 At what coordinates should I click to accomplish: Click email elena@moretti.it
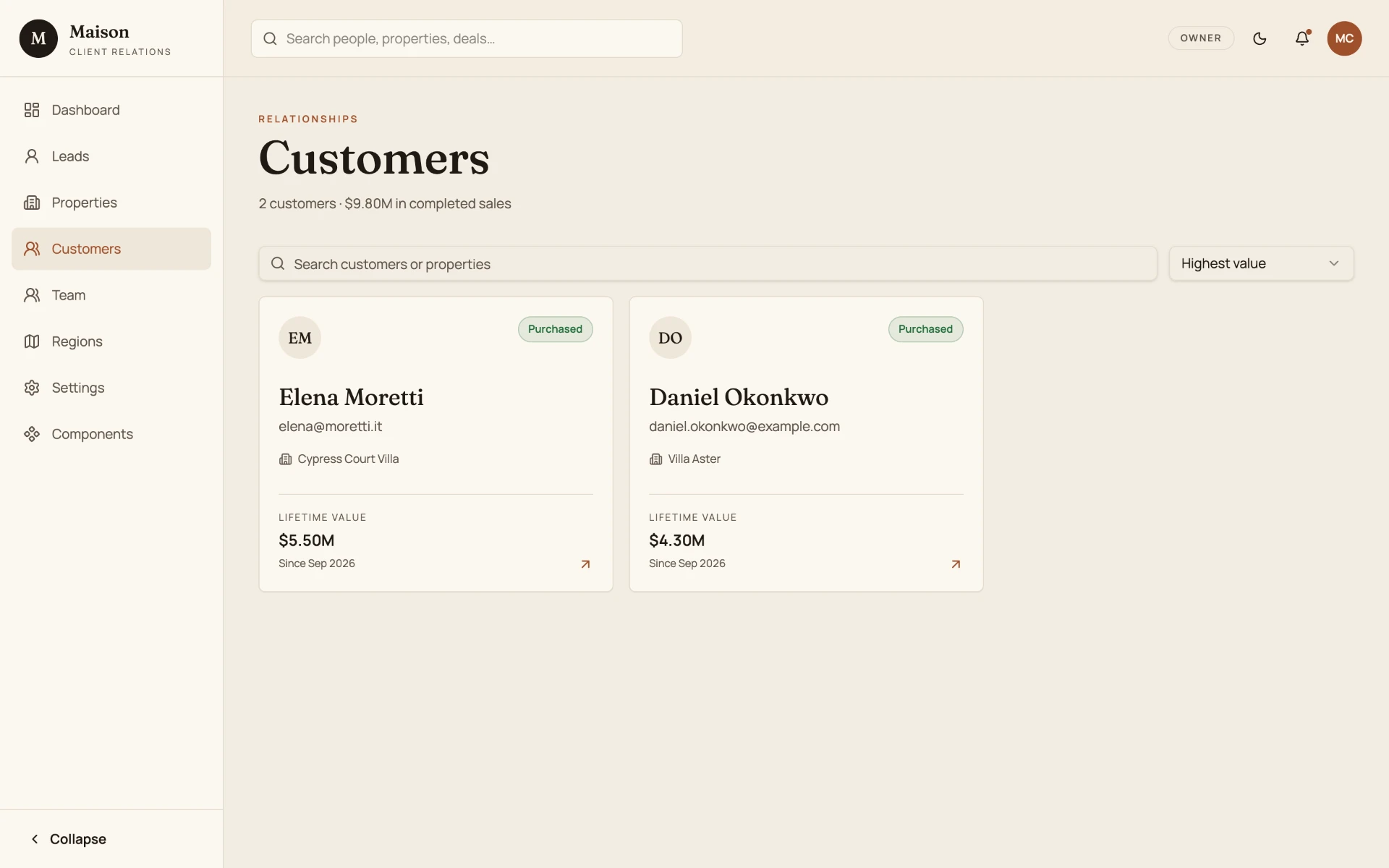pyautogui.click(x=331, y=427)
